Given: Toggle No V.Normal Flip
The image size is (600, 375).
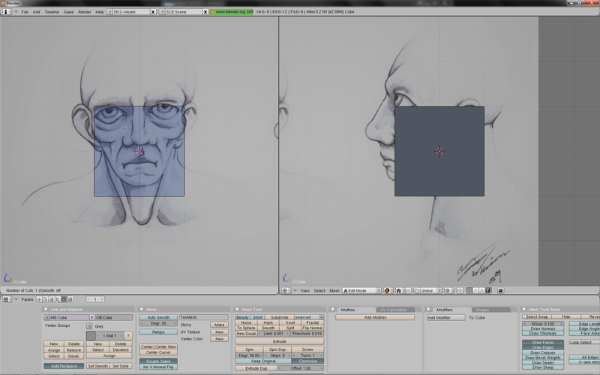Looking at the screenshot, I should tap(158, 367).
